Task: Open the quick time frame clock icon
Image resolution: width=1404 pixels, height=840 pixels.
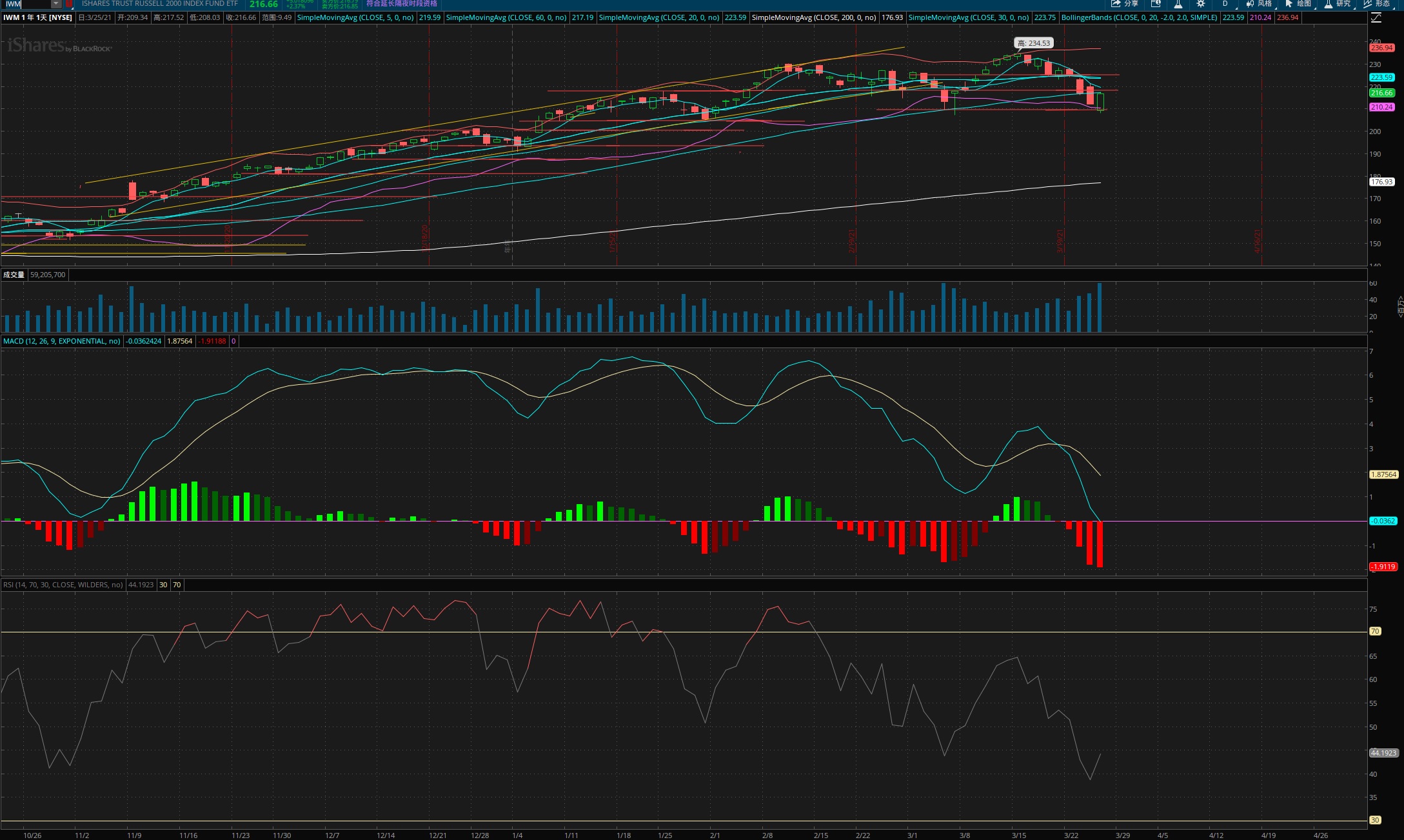Action: point(1156,4)
